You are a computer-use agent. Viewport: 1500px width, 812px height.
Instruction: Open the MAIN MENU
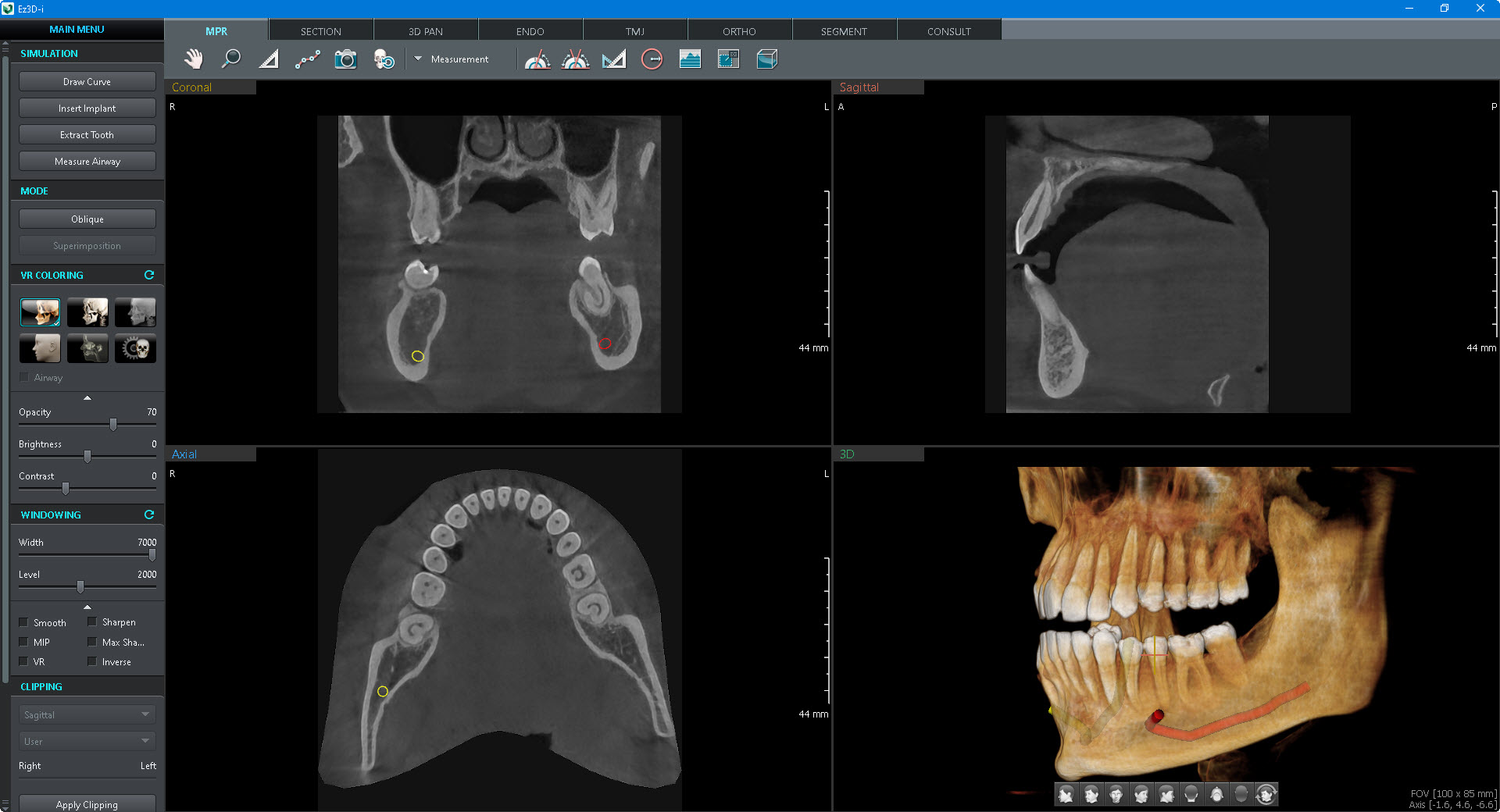click(77, 29)
